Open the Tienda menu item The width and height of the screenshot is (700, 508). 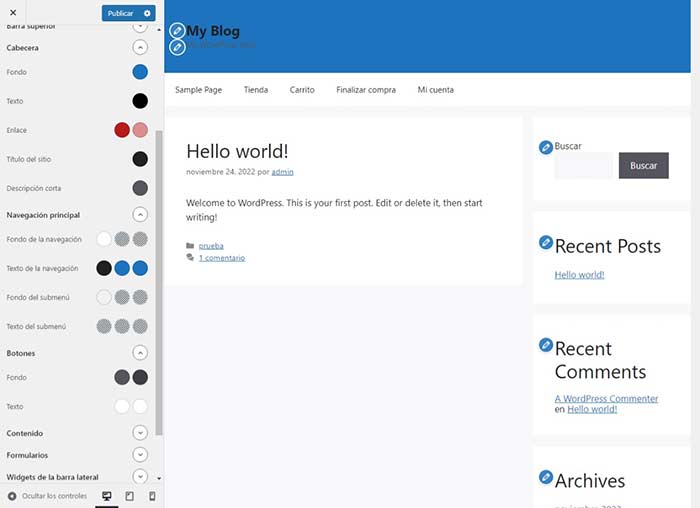(x=256, y=90)
